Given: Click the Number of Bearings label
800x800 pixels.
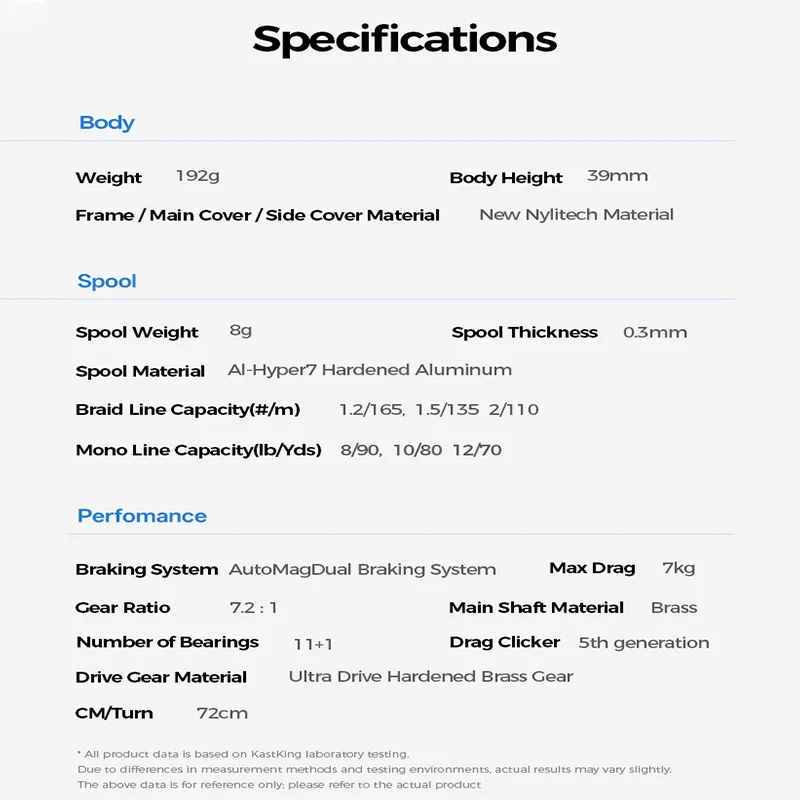Looking at the screenshot, I should (167, 642).
